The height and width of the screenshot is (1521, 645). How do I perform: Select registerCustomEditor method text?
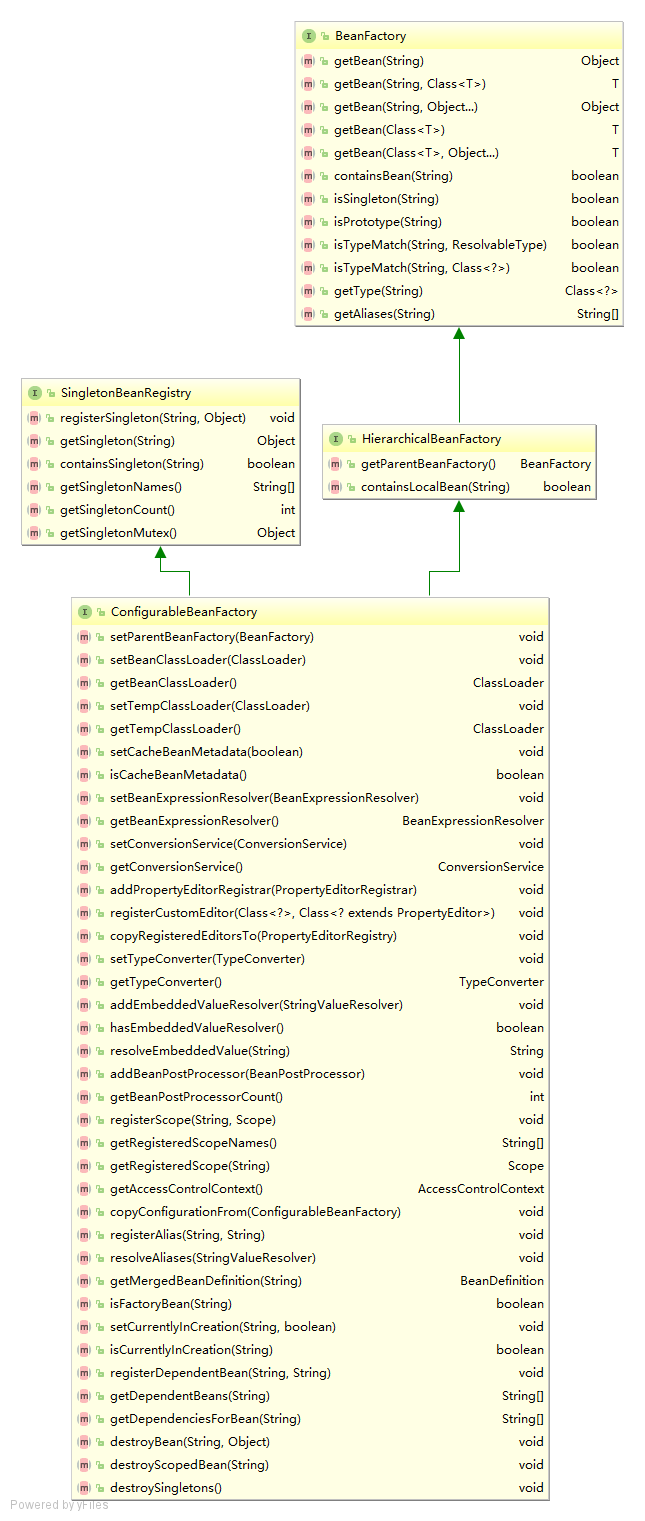click(303, 913)
